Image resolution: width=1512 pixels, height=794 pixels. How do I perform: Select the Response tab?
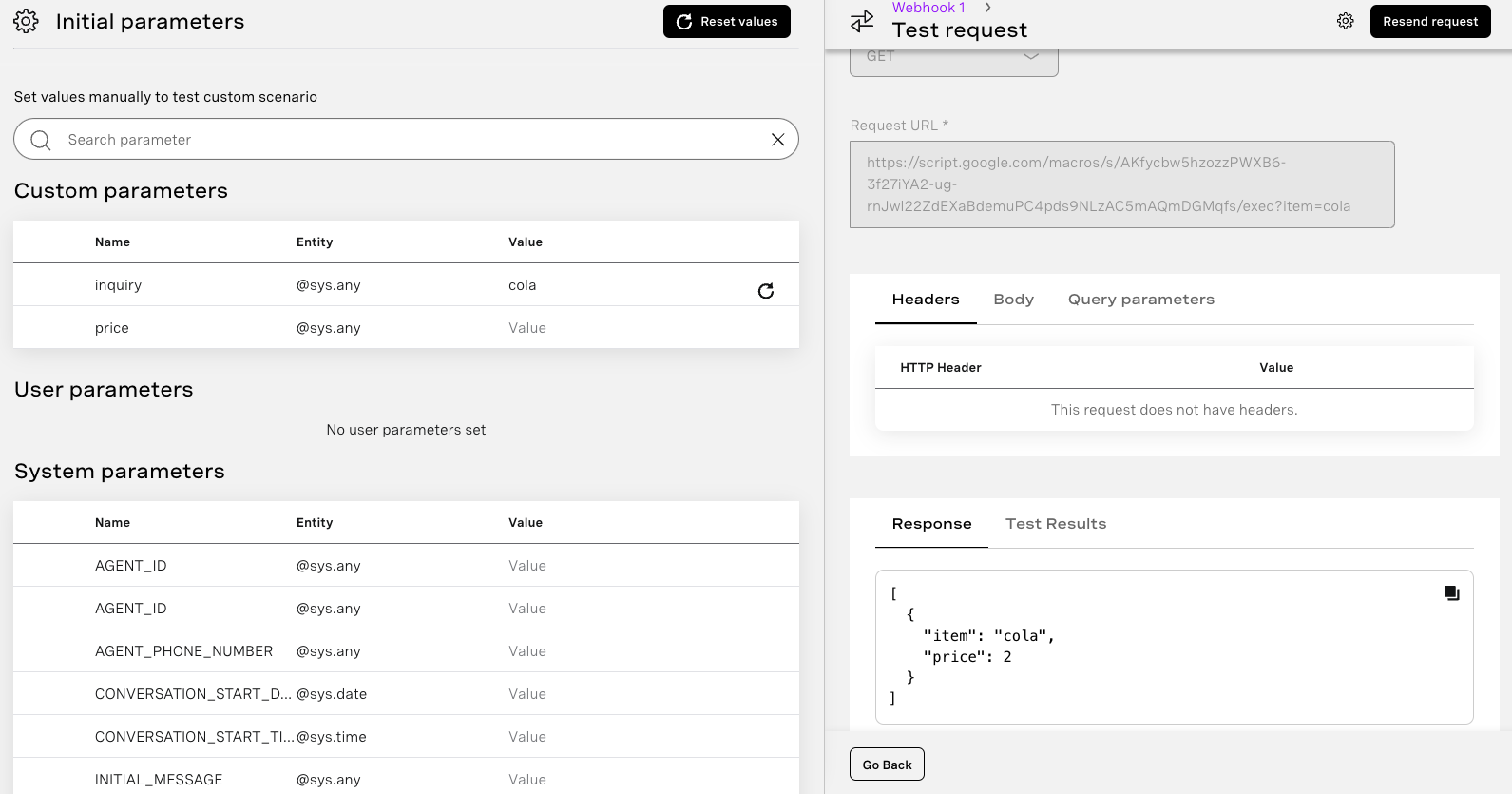tap(931, 524)
